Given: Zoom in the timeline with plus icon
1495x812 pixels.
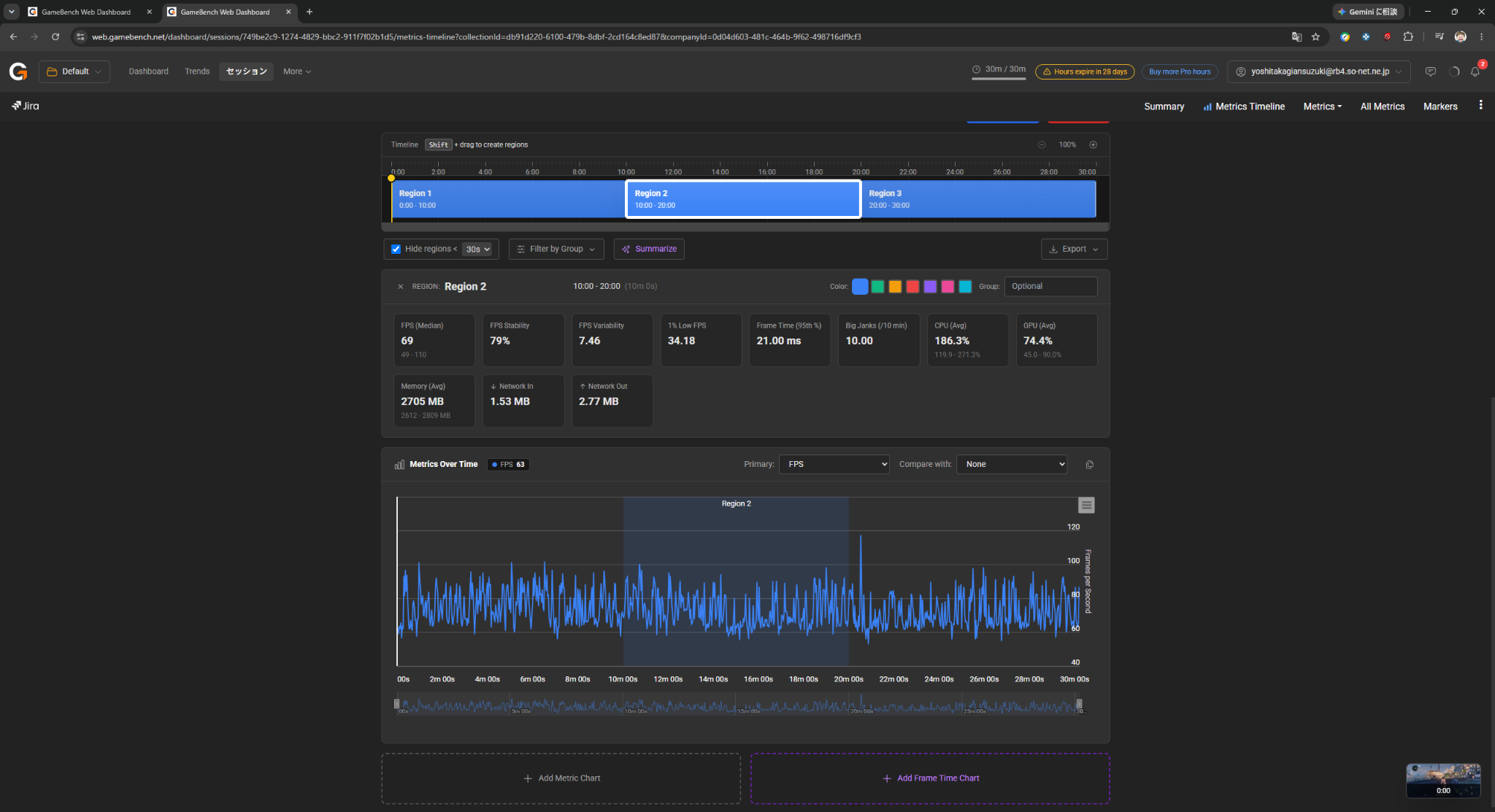Looking at the screenshot, I should point(1093,144).
